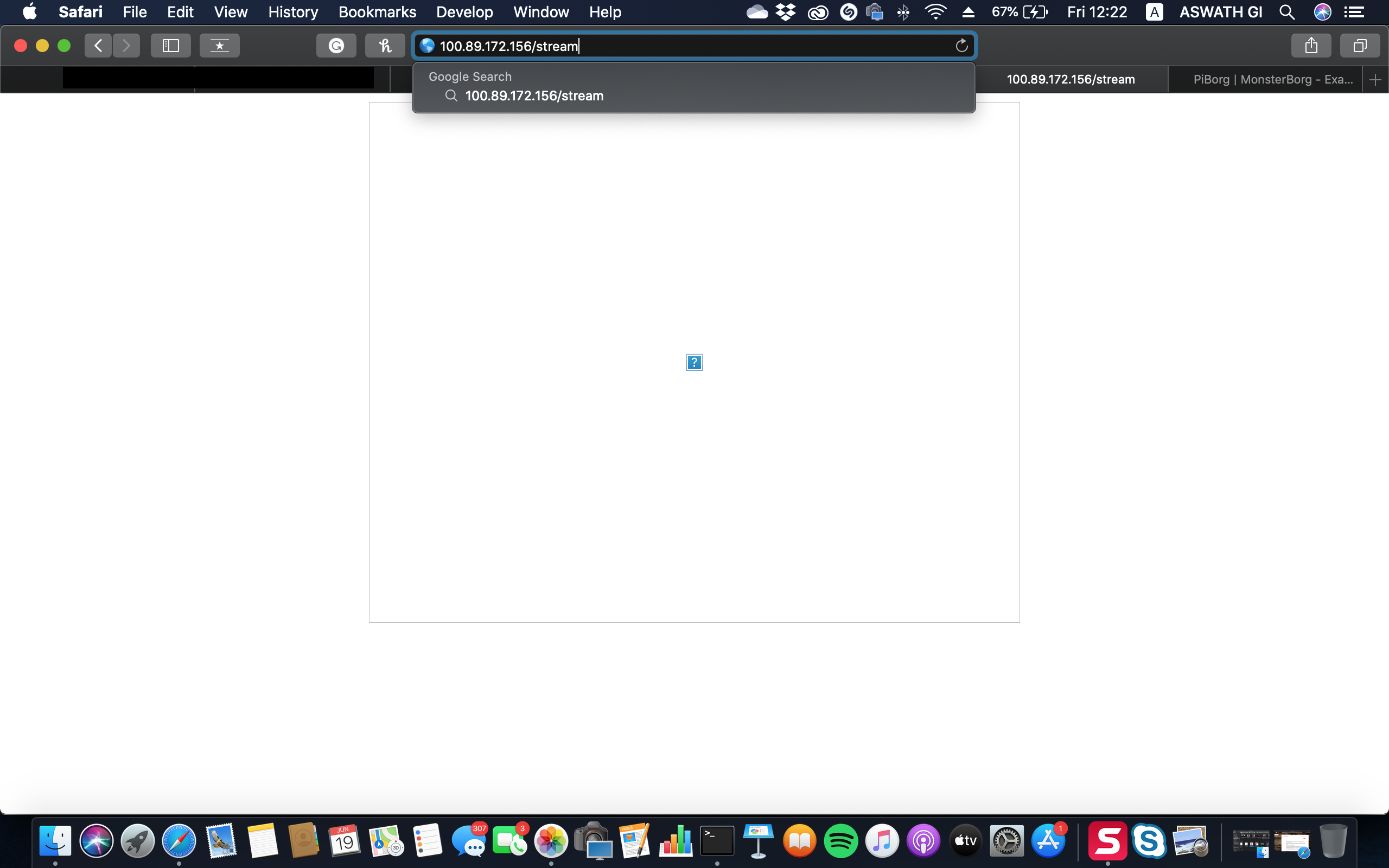Toggle the sidebar with the sidebar button
Image resolution: width=1389 pixels, height=868 pixels.
click(x=170, y=46)
